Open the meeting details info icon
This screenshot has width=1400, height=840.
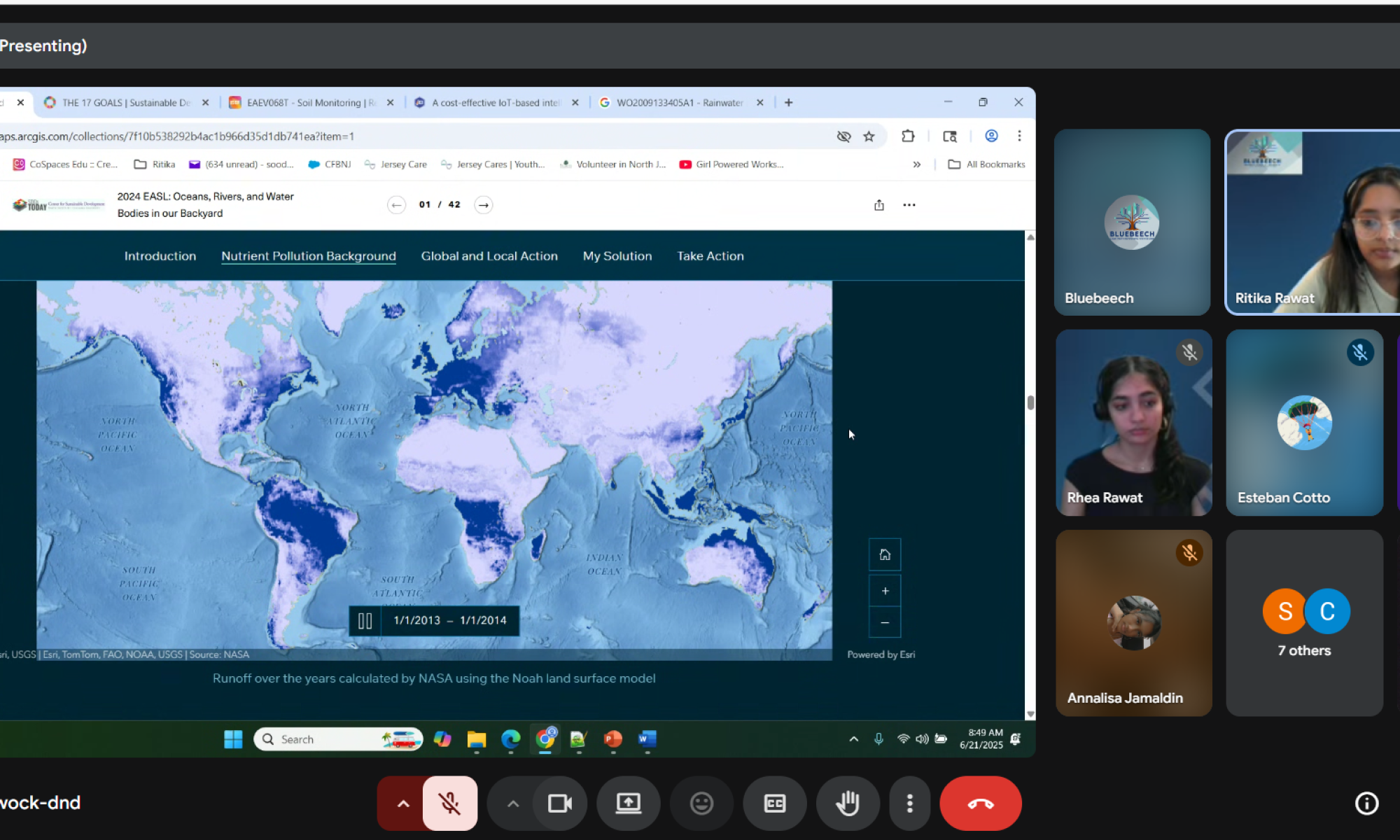pos(1366,803)
